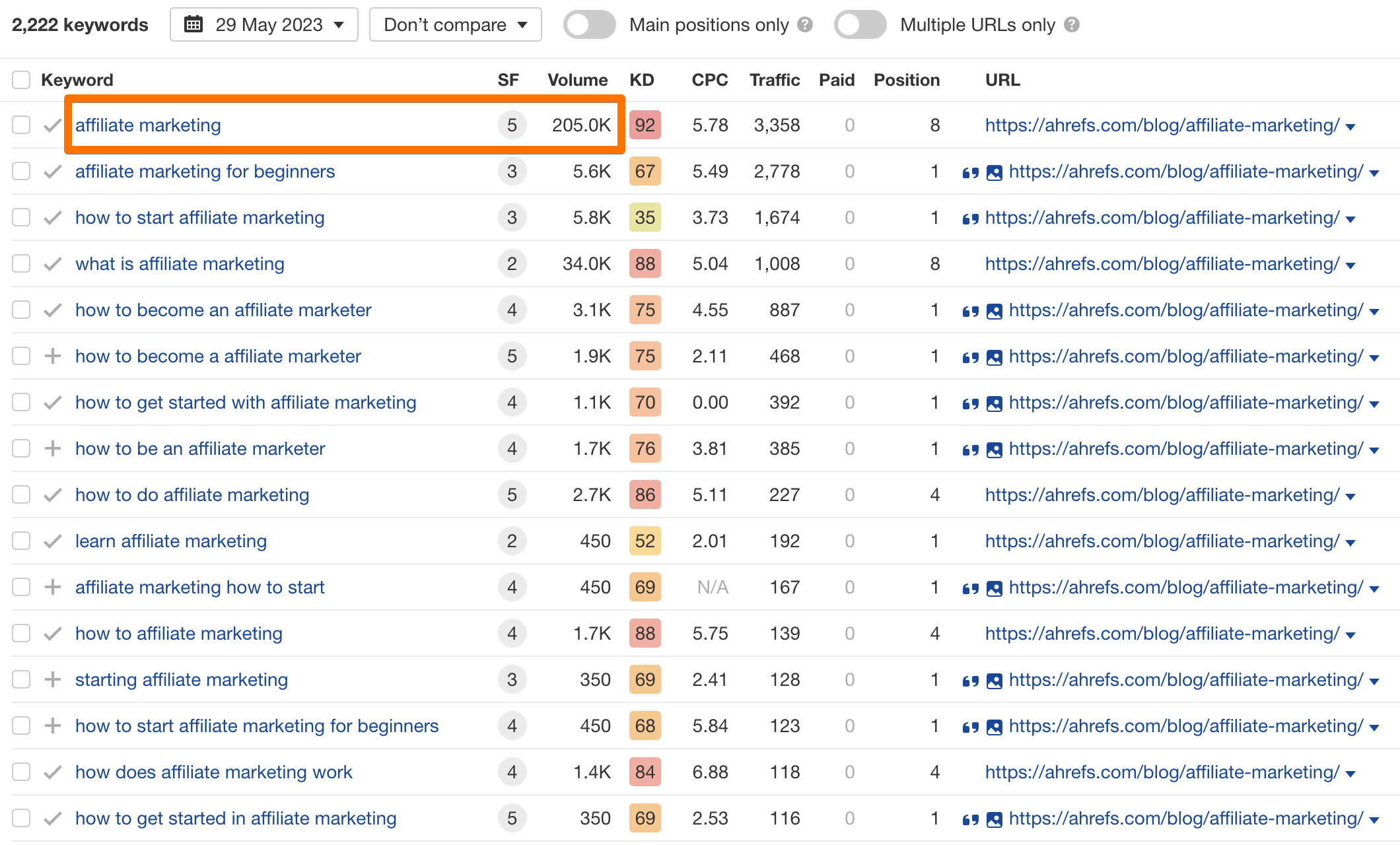Open the affiliate marketing for beginners keyword link
This screenshot has width=1400, height=845.
pos(205,172)
